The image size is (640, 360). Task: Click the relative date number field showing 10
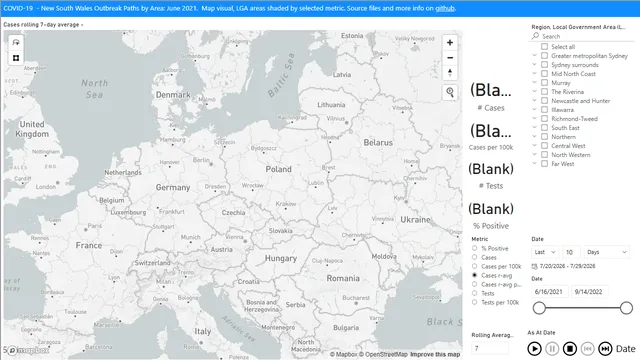coord(571,252)
